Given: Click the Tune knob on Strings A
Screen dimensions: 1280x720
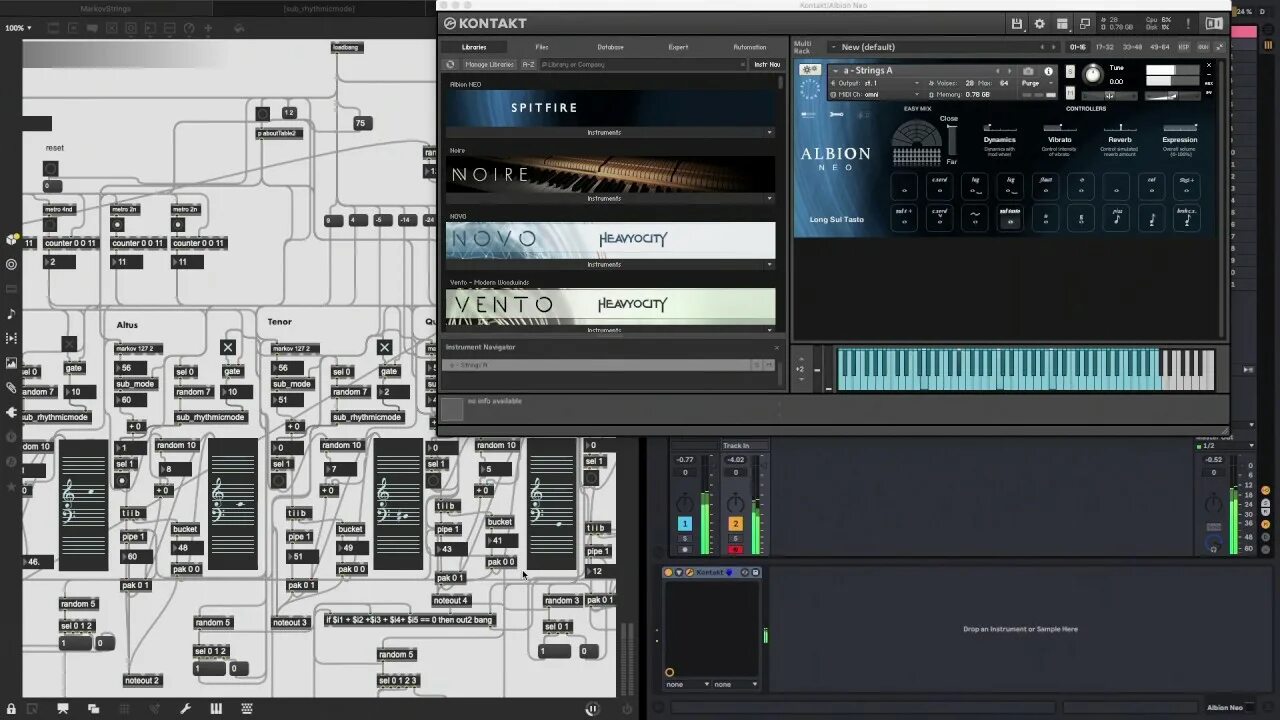Looking at the screenshot, I should (x=1092, y=74).
